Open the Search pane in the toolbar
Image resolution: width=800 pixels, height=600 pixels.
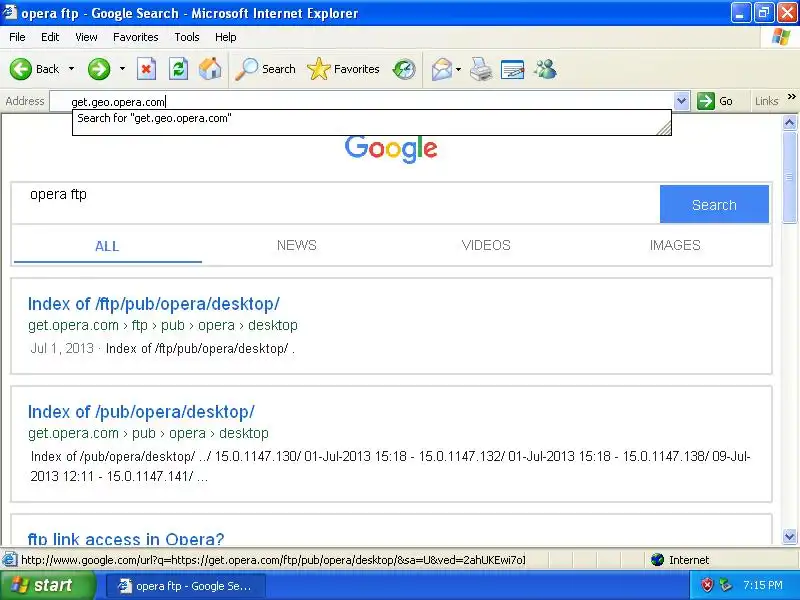[265, 69]
